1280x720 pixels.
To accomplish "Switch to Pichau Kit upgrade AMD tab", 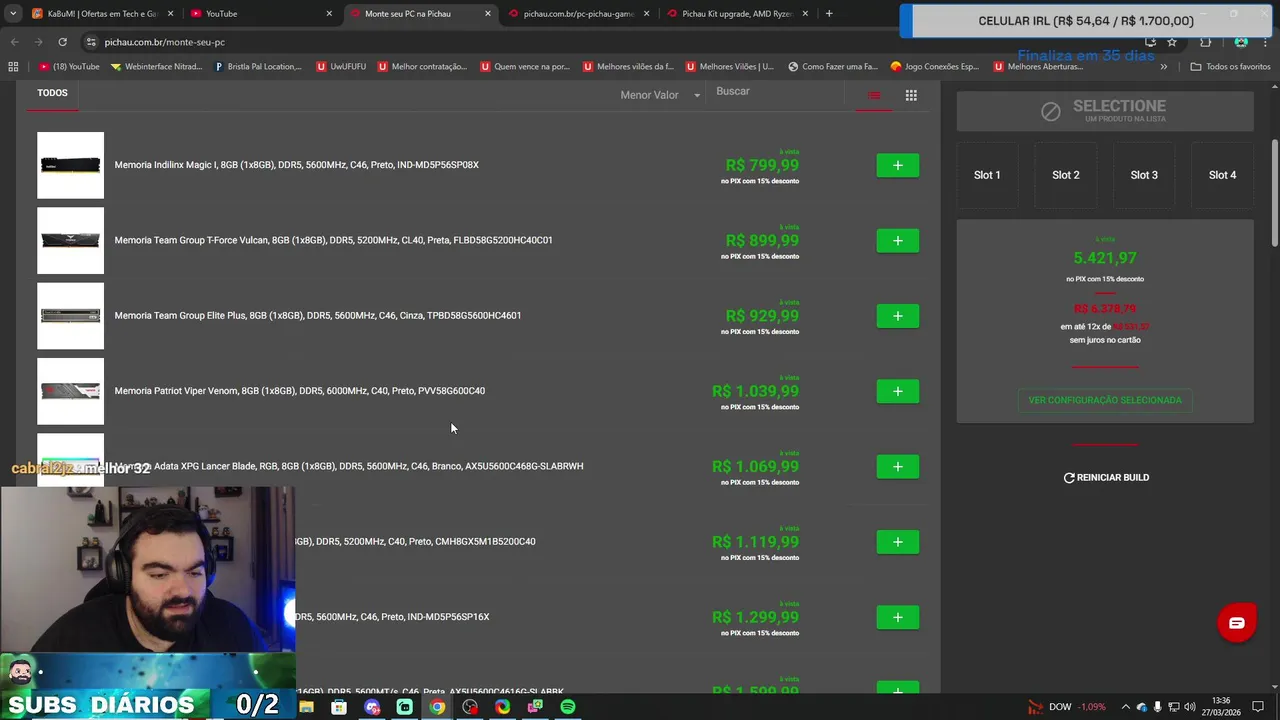I will coord(738,14).
